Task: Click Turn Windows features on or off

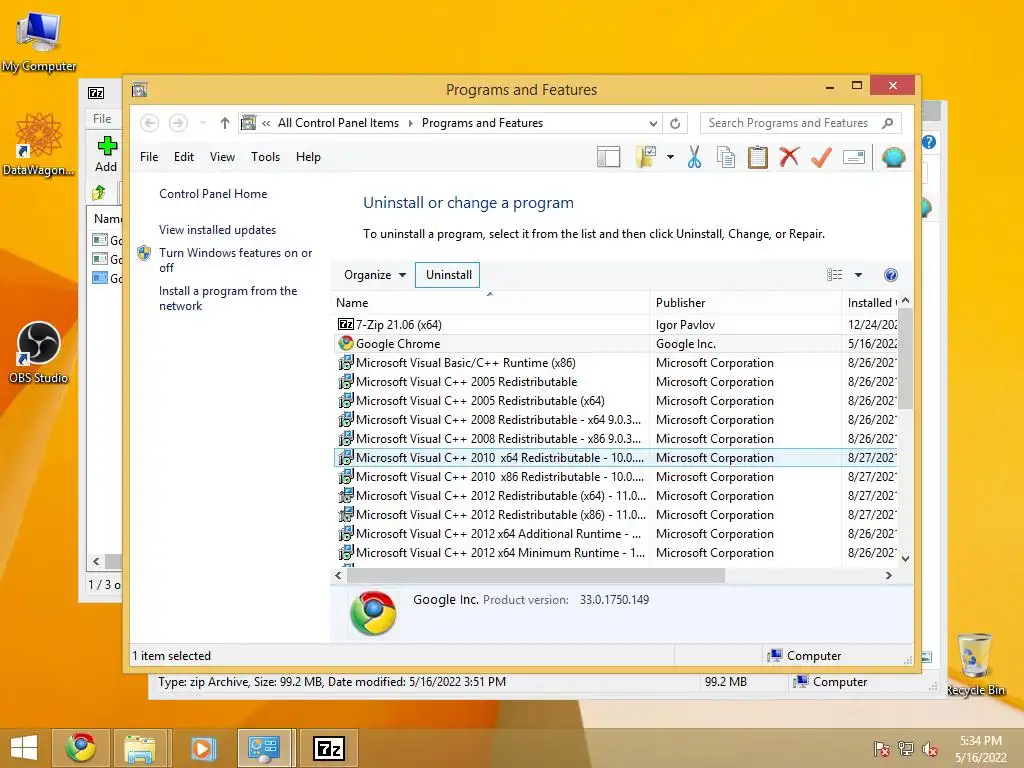Action: (235, 260)
